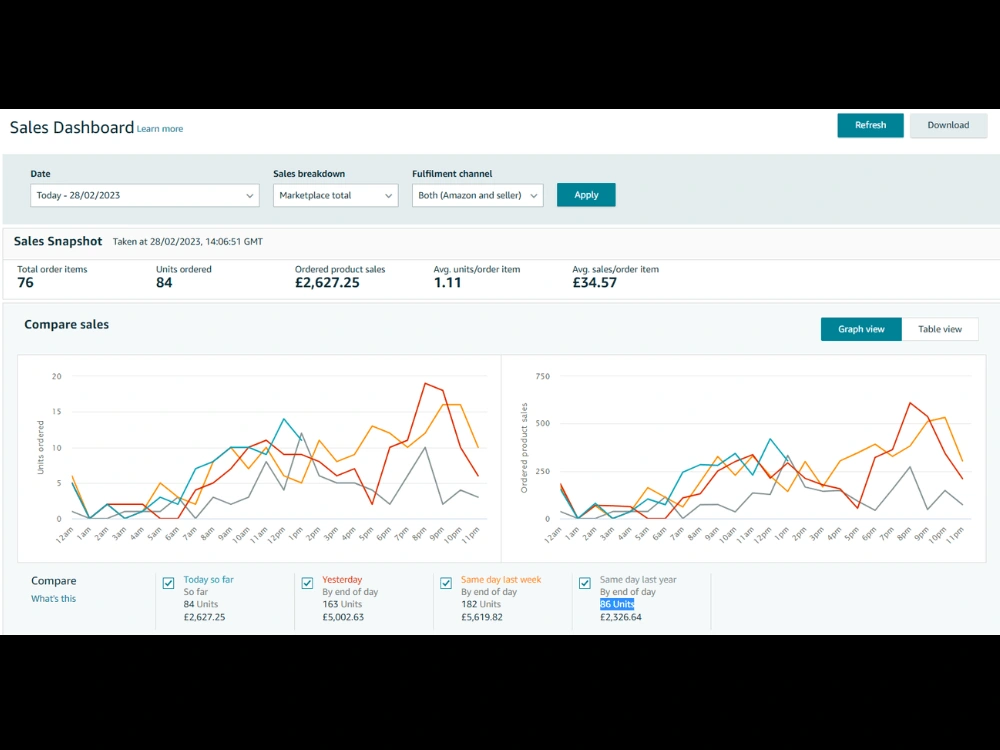Click the 'Ordered product sales' axis label on right chart

(524, 448)
